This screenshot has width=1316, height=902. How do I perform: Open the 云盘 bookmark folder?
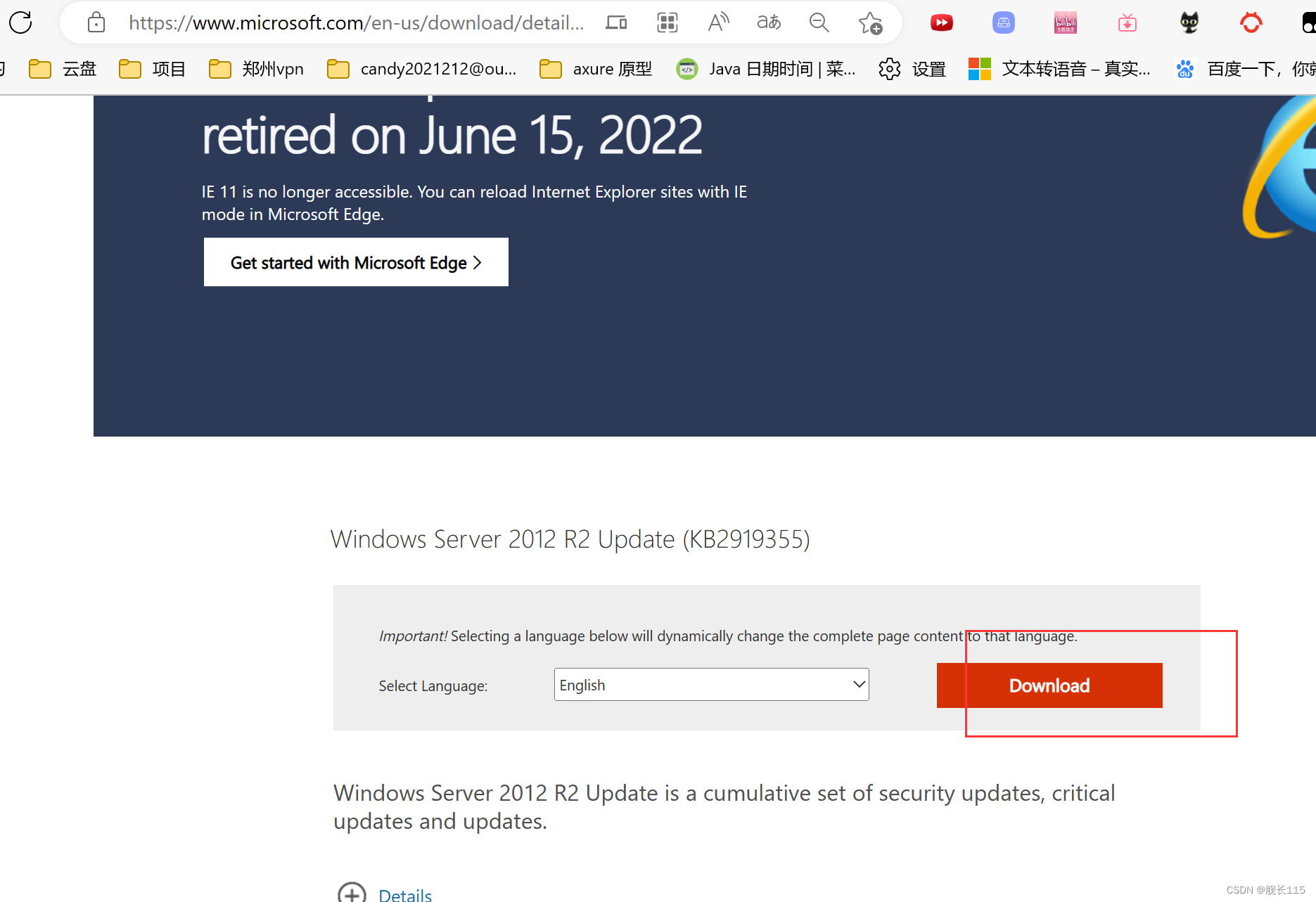click(62, 69)
